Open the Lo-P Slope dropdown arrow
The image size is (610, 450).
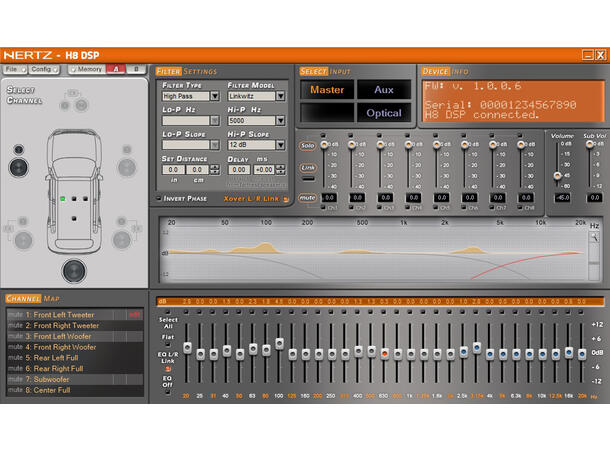(x=215, y=145)
